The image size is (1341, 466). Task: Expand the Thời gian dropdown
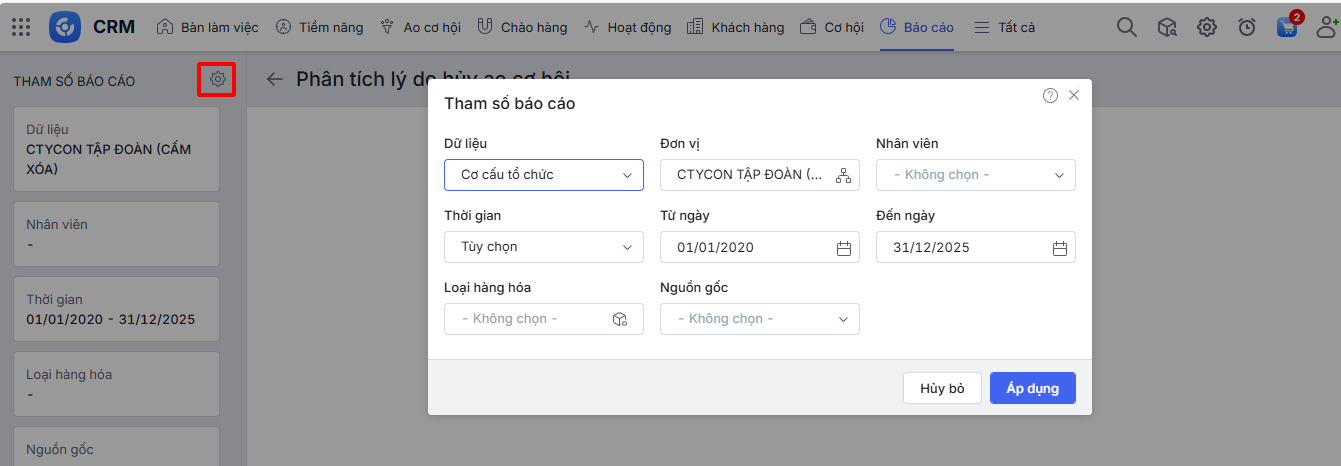pyautogui.click(x=544, y=247)
